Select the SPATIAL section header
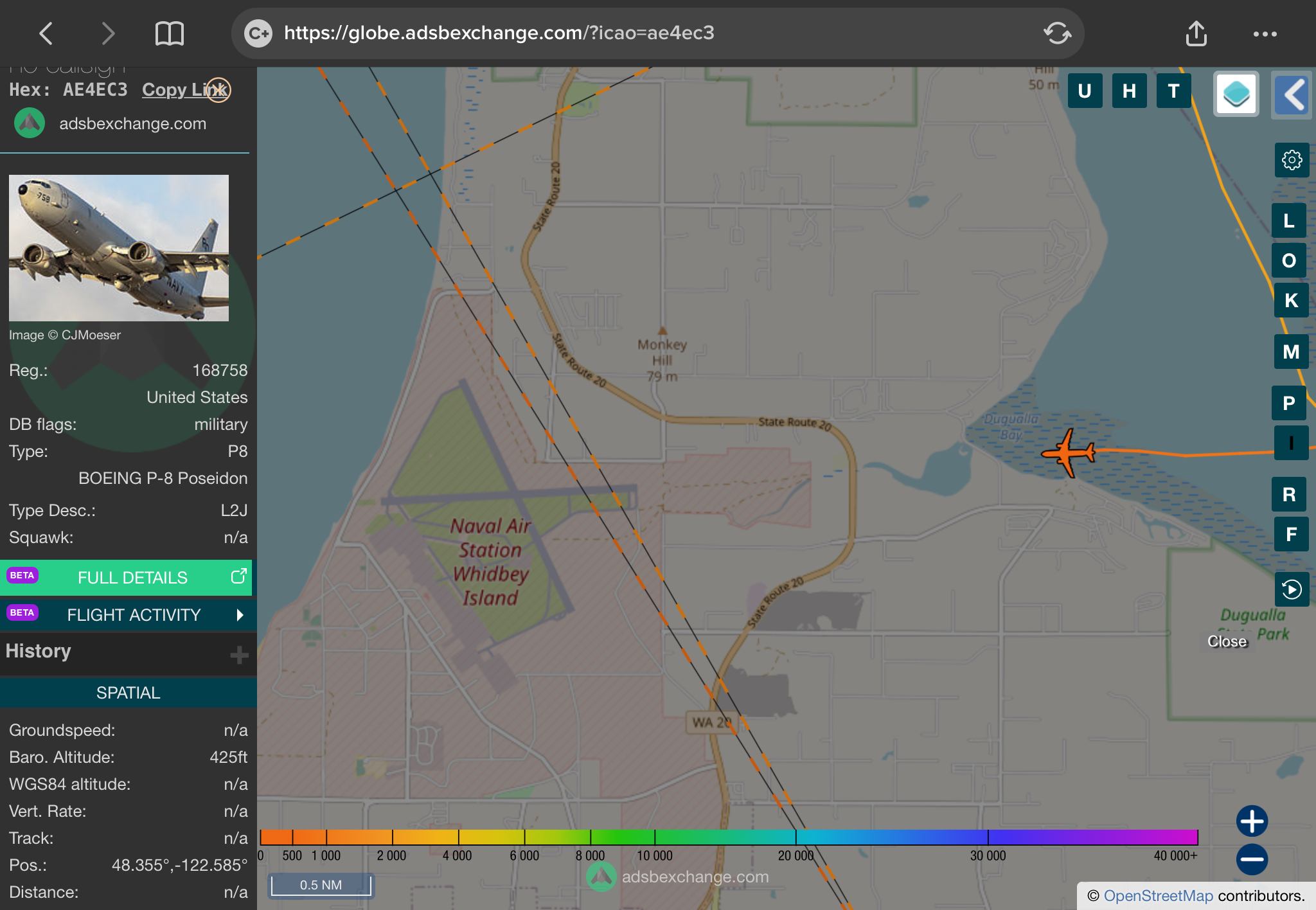The image size is (1316, 910). coord(127,693)
